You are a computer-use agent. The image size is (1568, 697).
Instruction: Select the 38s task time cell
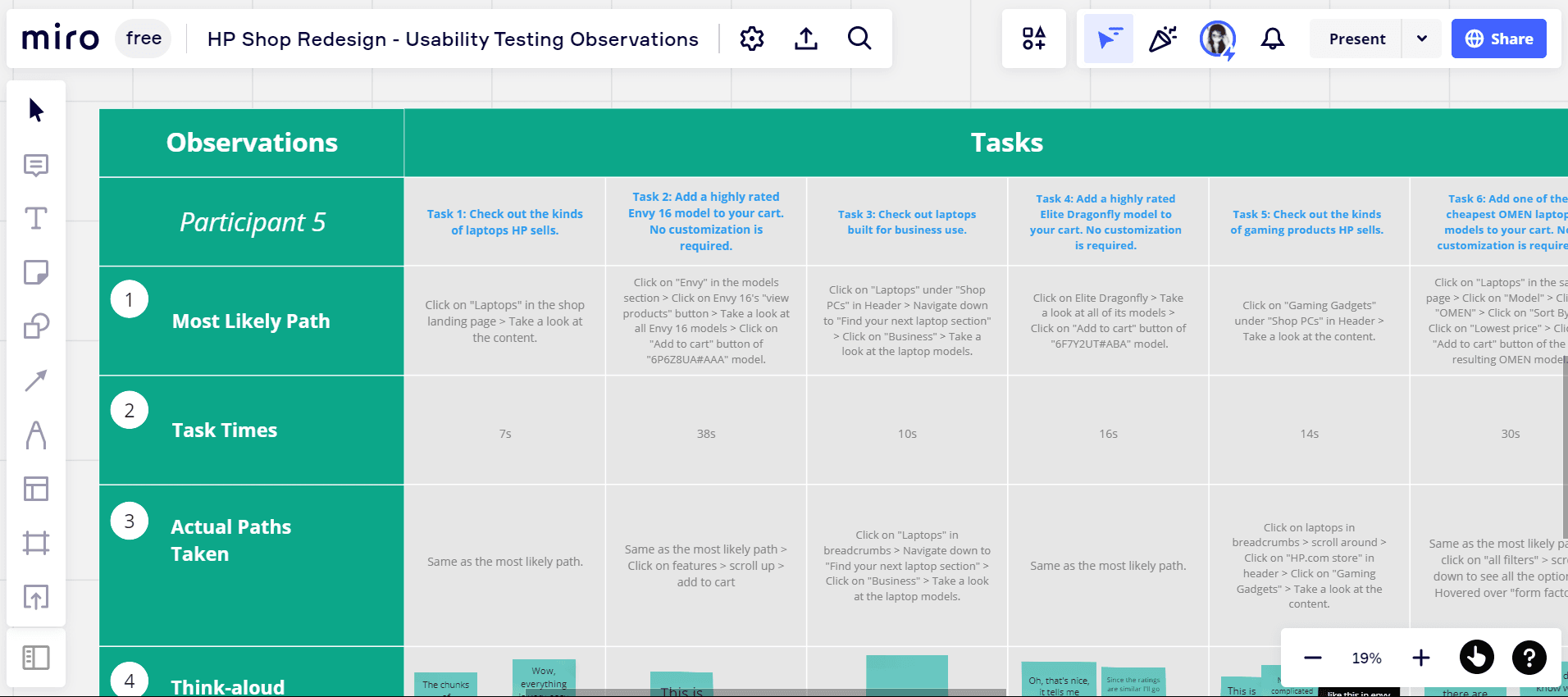pyautogui.click(x=706, y=430)
